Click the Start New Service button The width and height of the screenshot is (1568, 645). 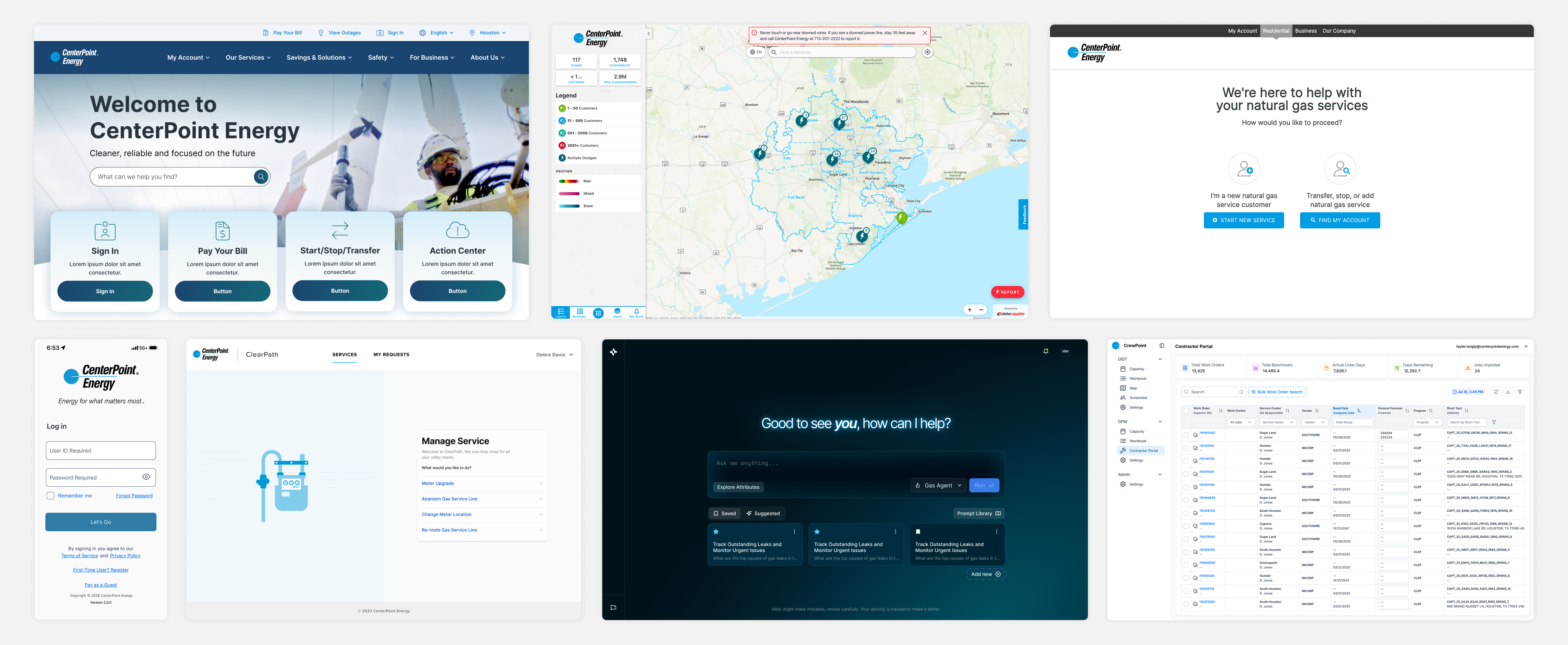tap(1244, 220)
